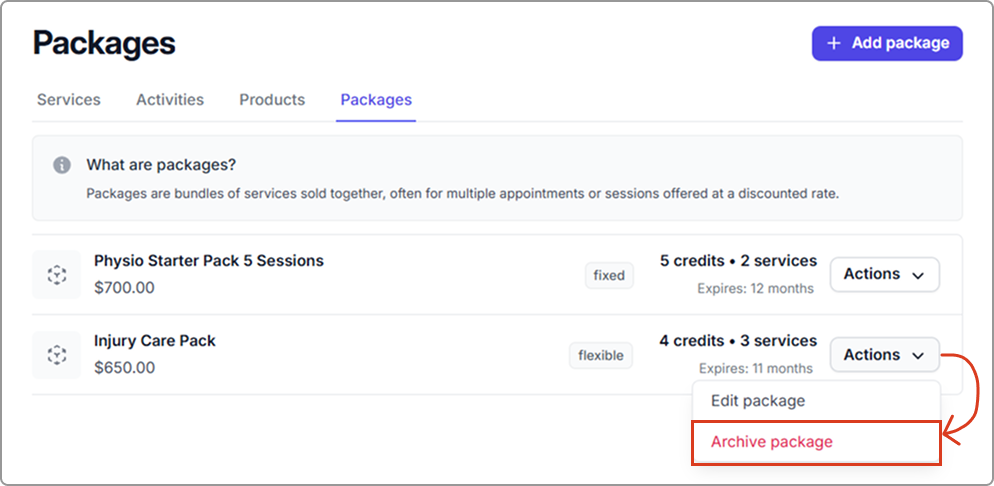Click the info icon beside What are packages

pyautogui.click(x=62, y=165)
